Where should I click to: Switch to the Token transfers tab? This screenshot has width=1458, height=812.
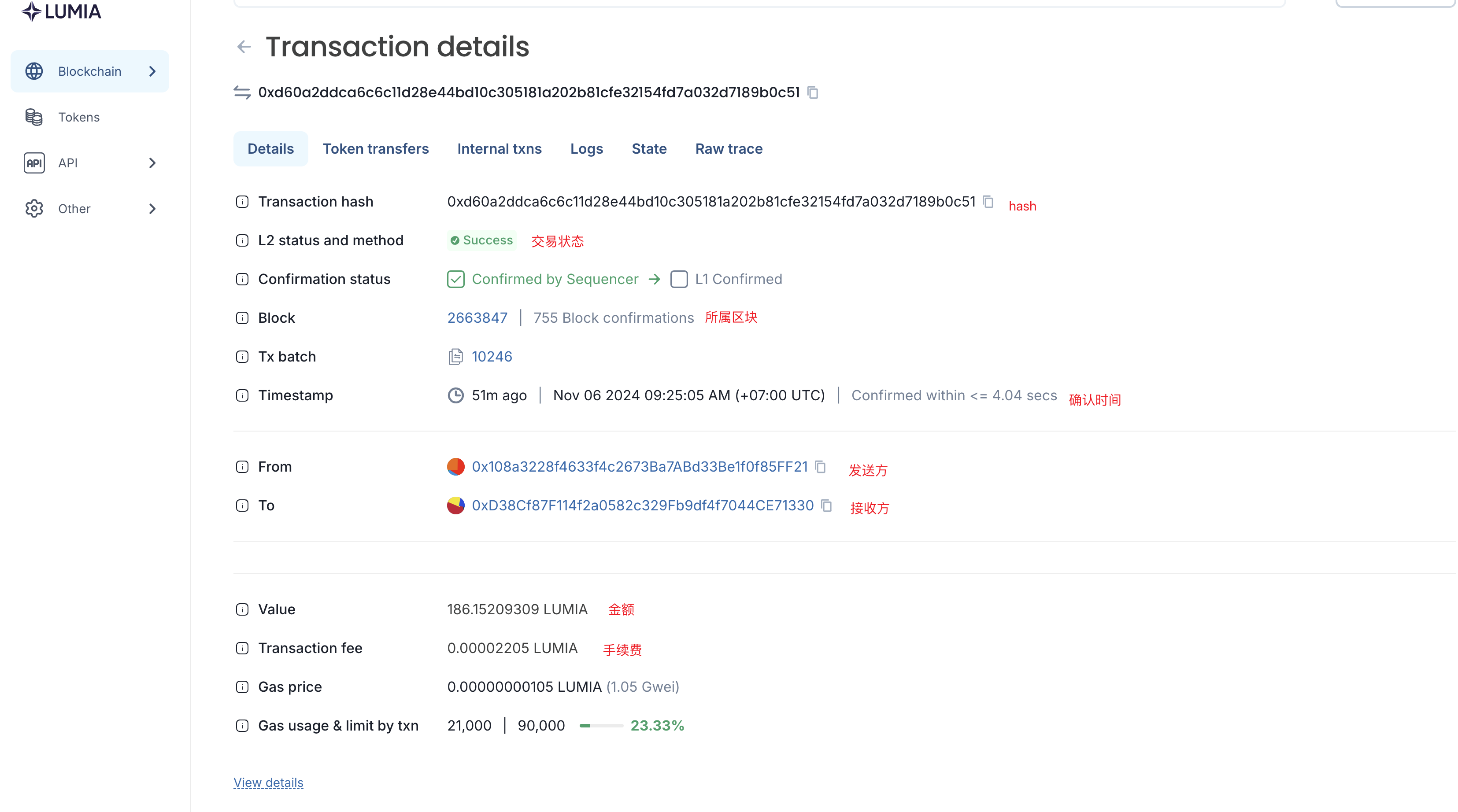click(376, 149)
